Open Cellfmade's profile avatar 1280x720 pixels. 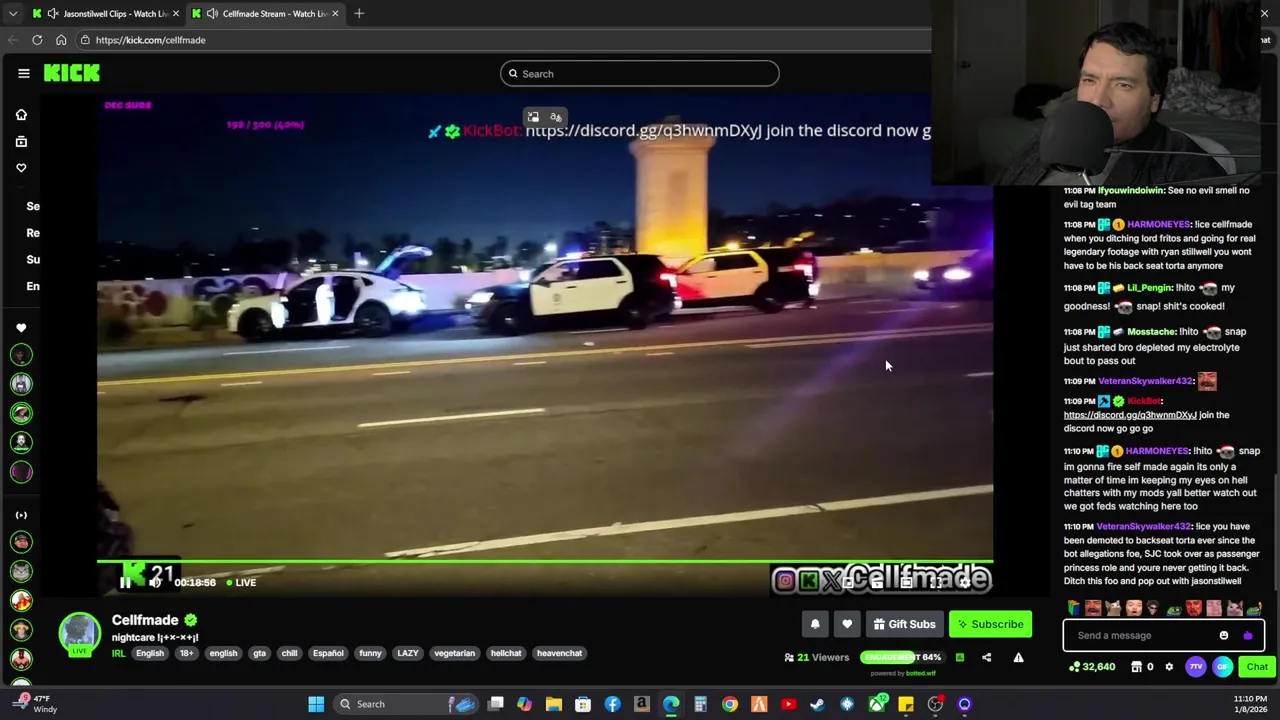click(x=79, y=633)
